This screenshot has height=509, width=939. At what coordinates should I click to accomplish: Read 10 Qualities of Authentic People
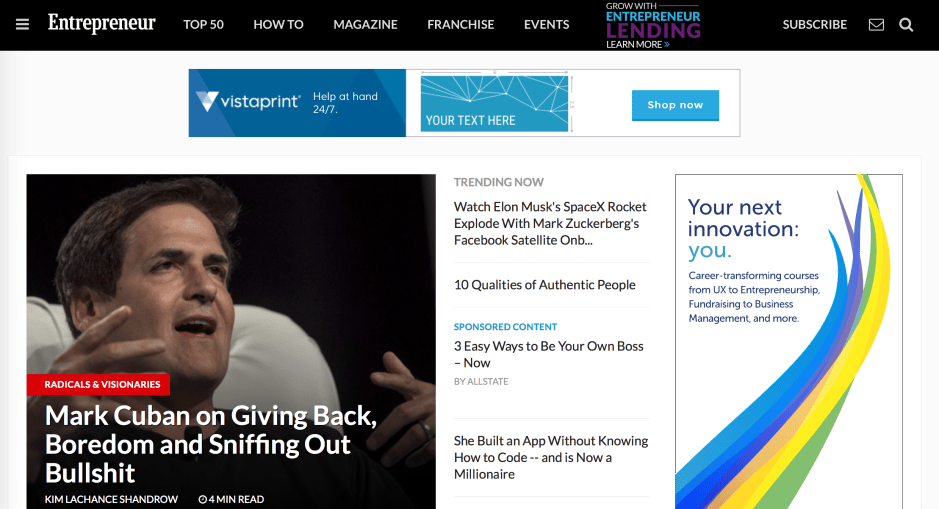coord(544,285)
